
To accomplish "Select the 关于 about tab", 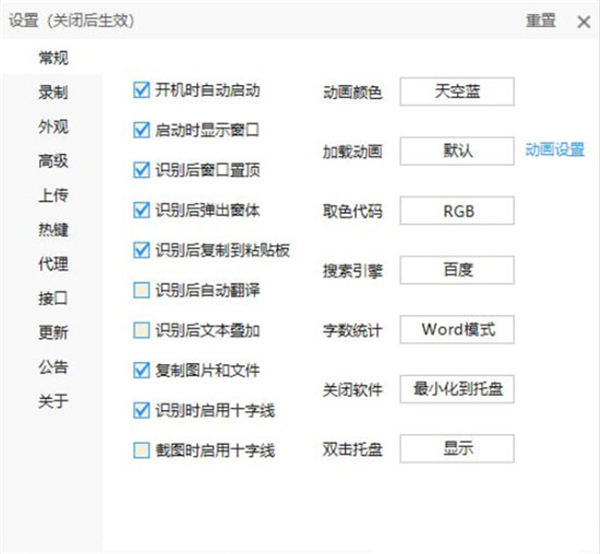I will click(x=54, y=401).
